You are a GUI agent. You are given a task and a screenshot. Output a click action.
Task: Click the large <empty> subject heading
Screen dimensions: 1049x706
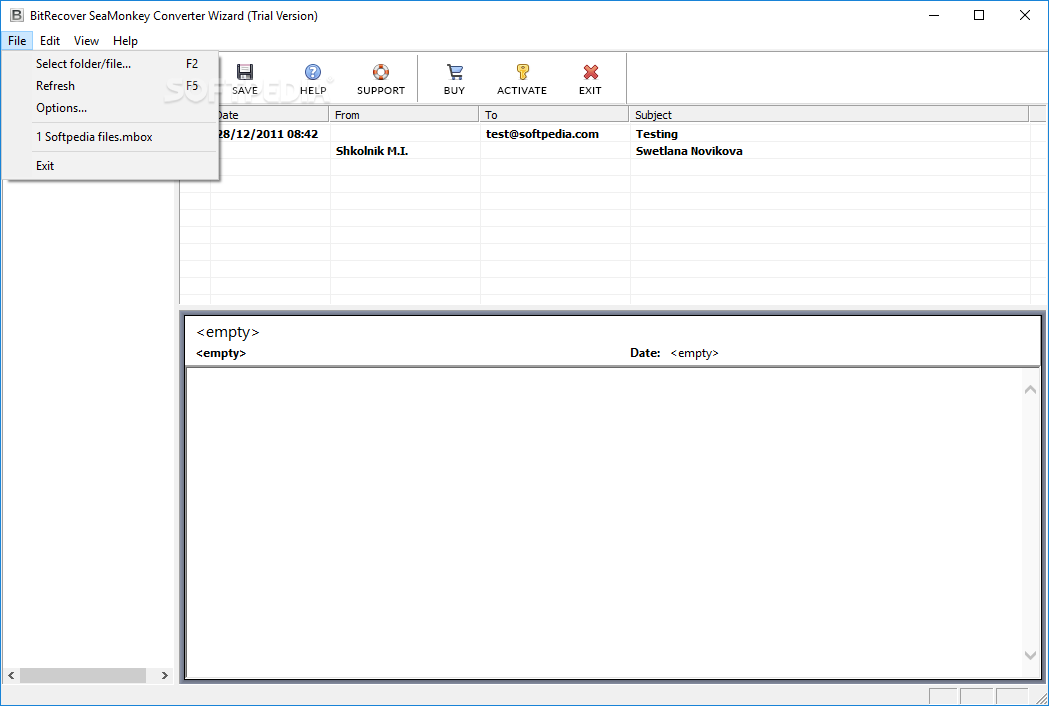[227, 332]
